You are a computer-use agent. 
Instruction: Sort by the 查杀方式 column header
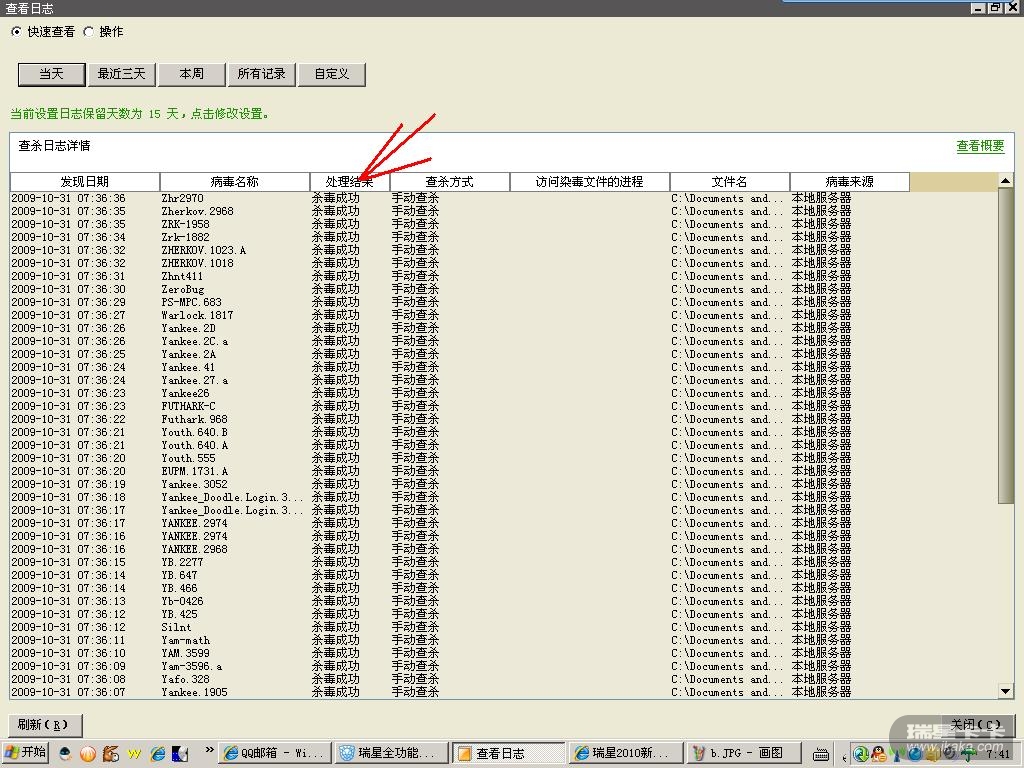pos(449,182)
